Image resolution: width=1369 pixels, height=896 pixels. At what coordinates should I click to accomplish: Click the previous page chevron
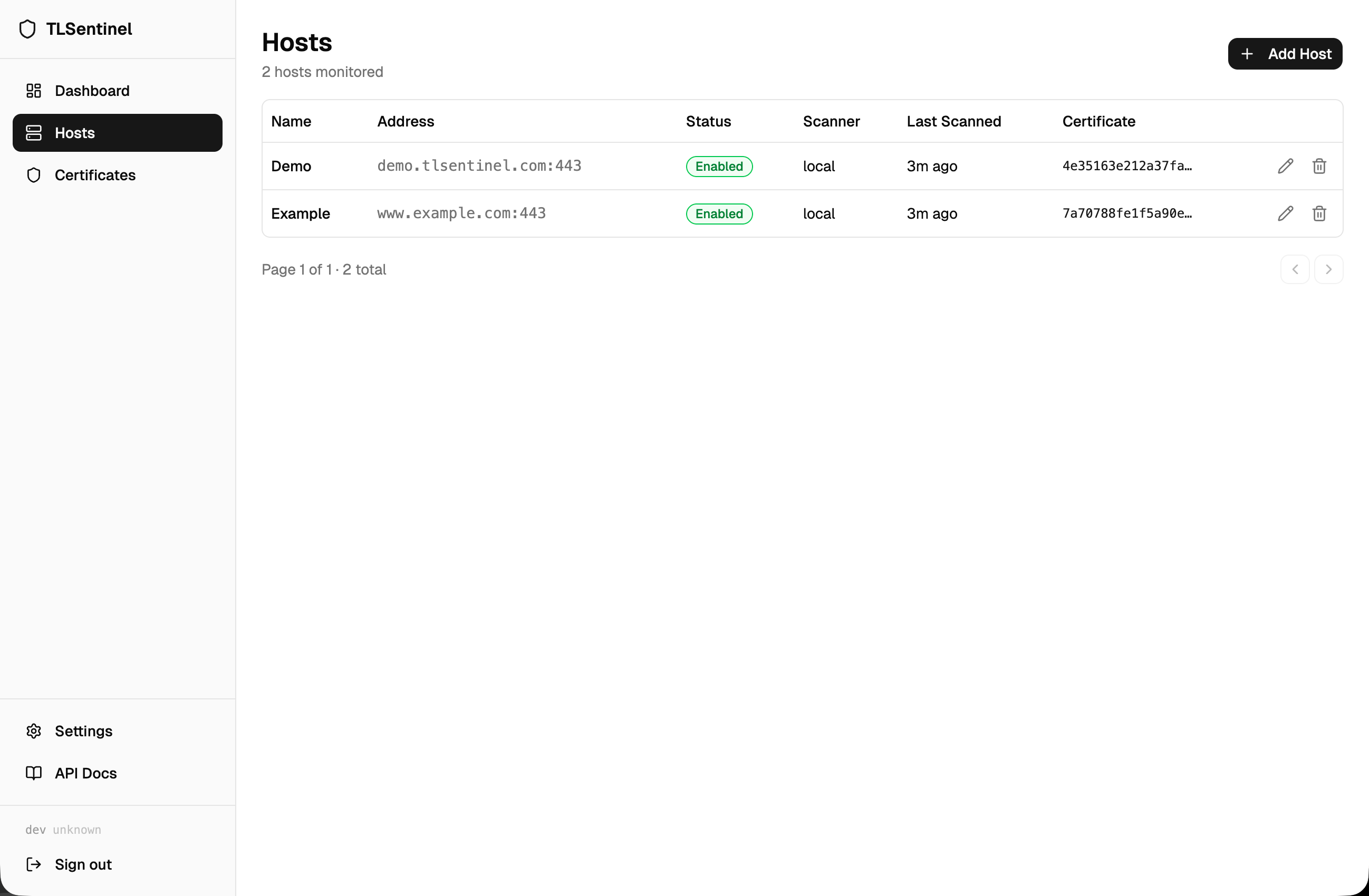point(1294,269)
